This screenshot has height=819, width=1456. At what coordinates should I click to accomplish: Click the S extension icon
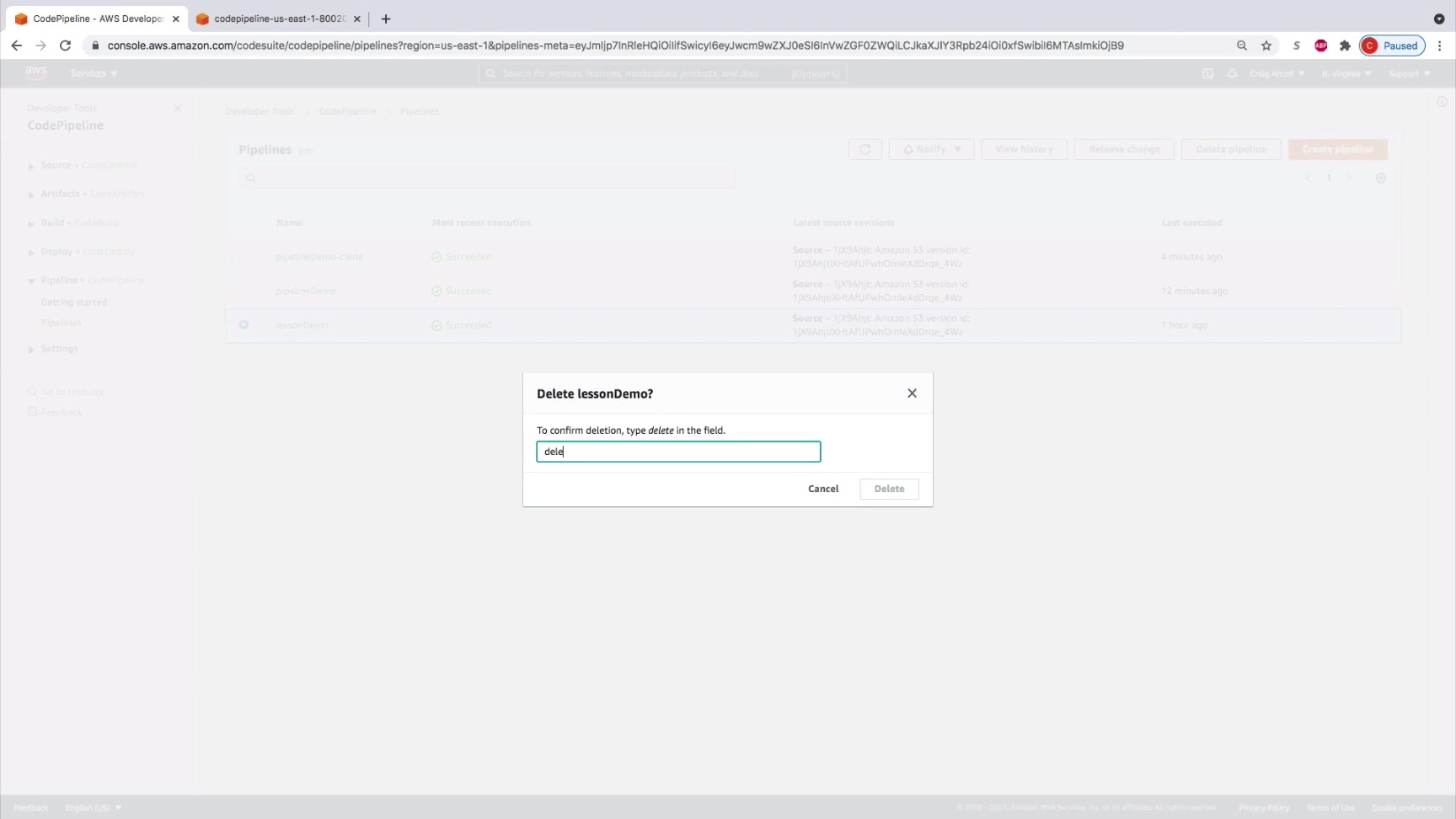[1297, 45]
